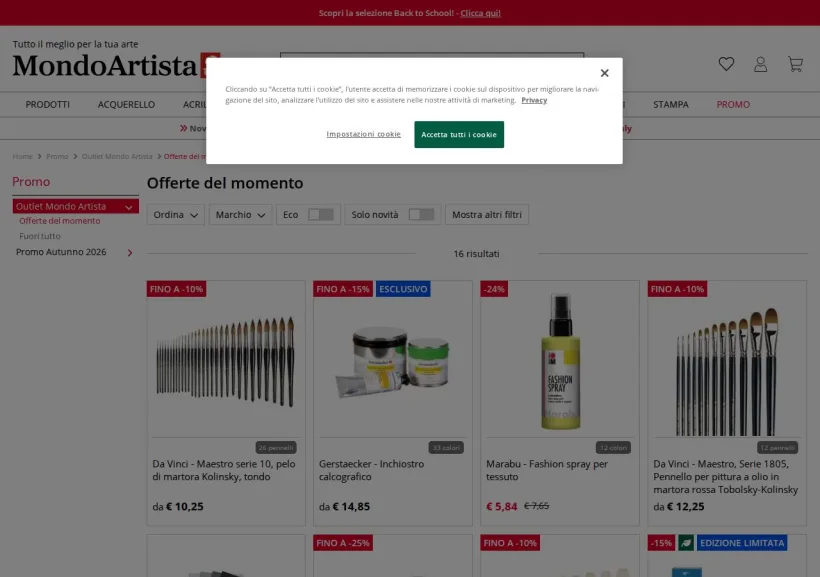
Task: Click the -24% discount badge
Action: point(494,289)
